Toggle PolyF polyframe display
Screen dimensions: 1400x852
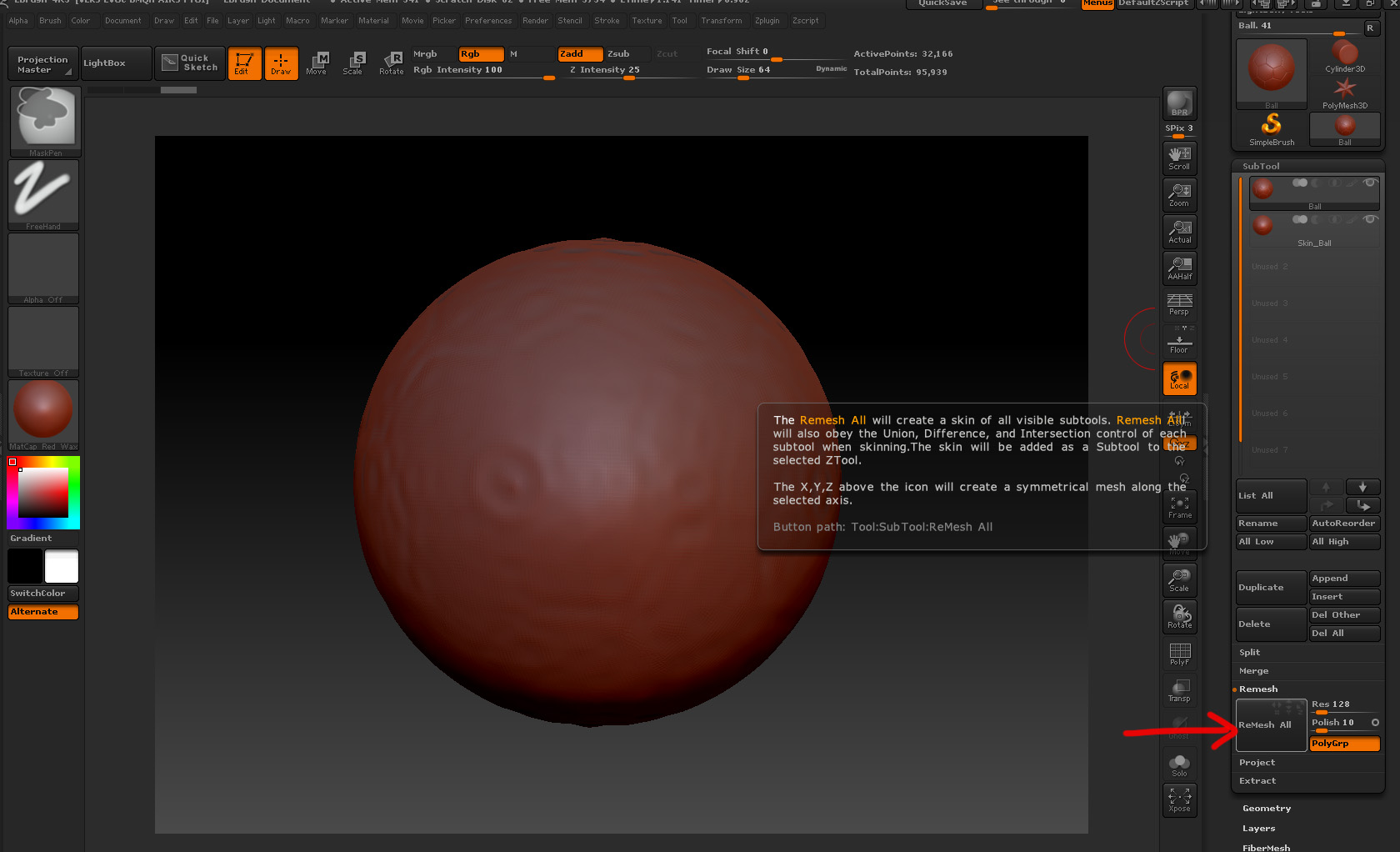[1179, 654]
